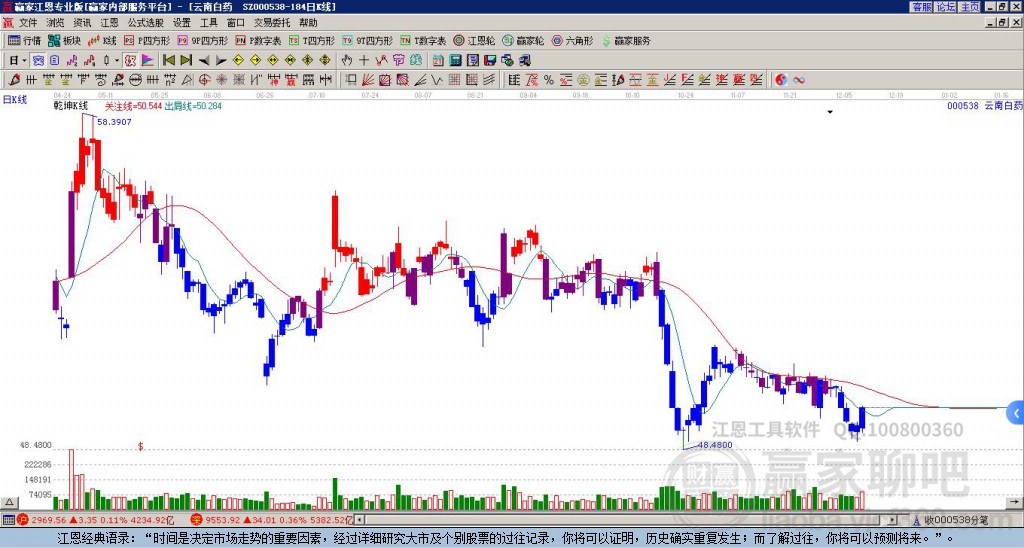Viewport: 1024px width, 548px height.
Task: Select the crosshair cursor tool
Action: 364,61
